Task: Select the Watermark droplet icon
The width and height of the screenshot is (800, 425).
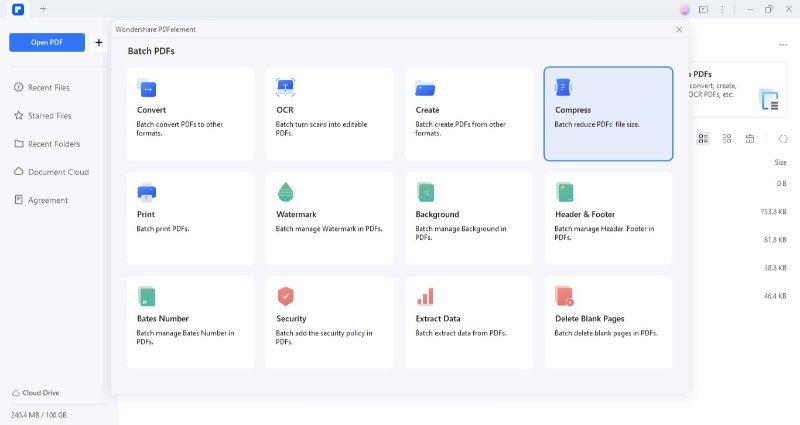Action: [x=286, y=192]
